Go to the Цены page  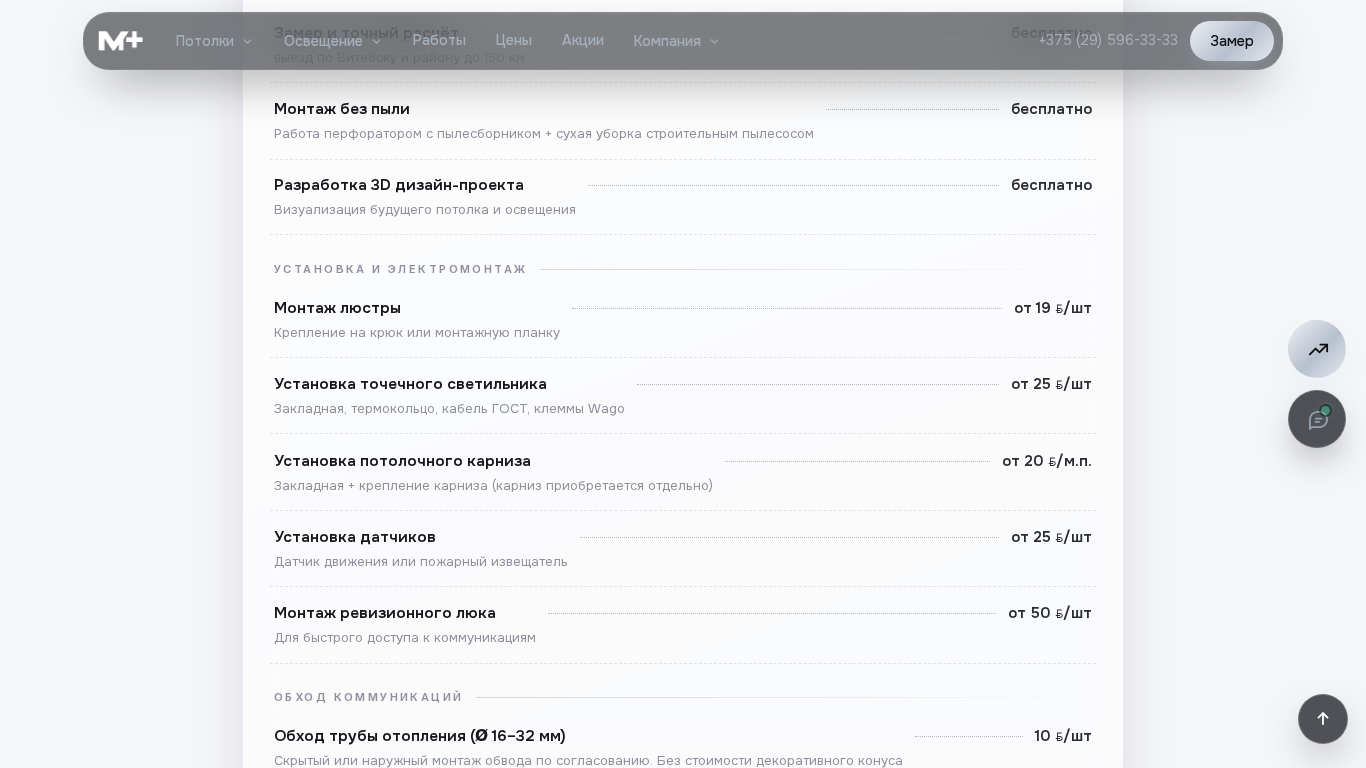point(514,40)
